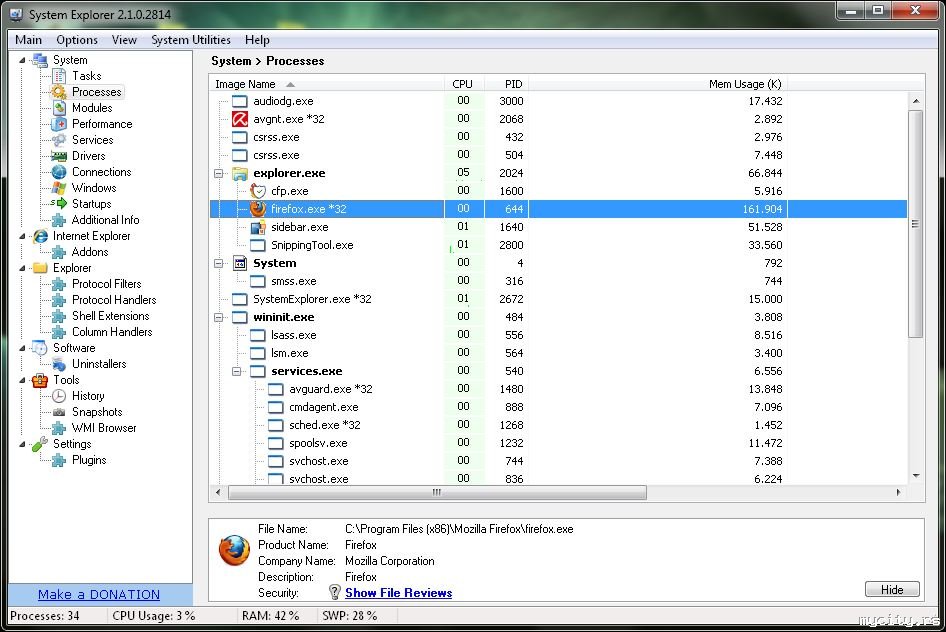This screenshot has width=946, height=632.
Task: Click the scroll down arrow of process list
Action: (916, 476)
